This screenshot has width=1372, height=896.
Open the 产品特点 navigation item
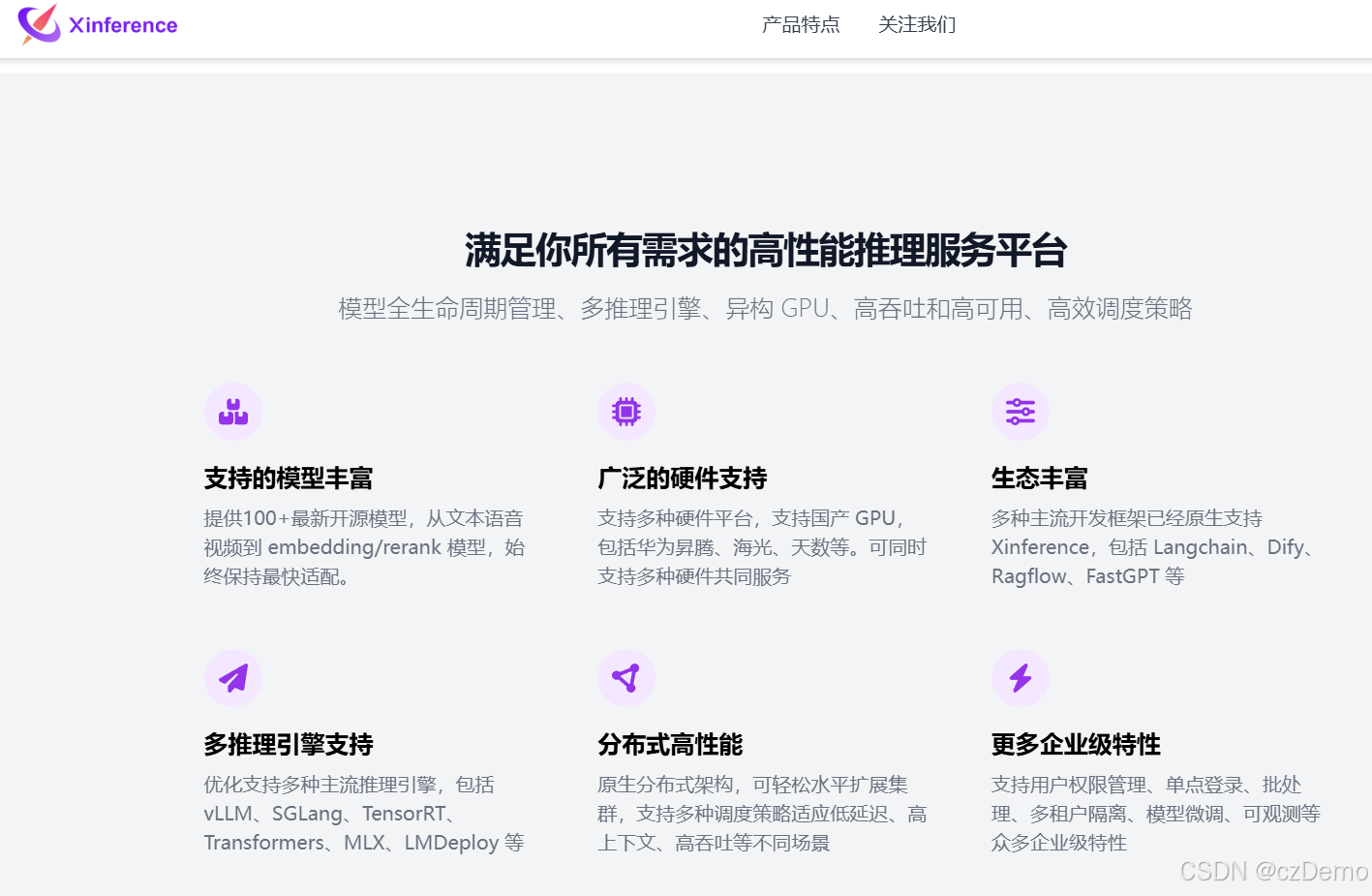801,24
